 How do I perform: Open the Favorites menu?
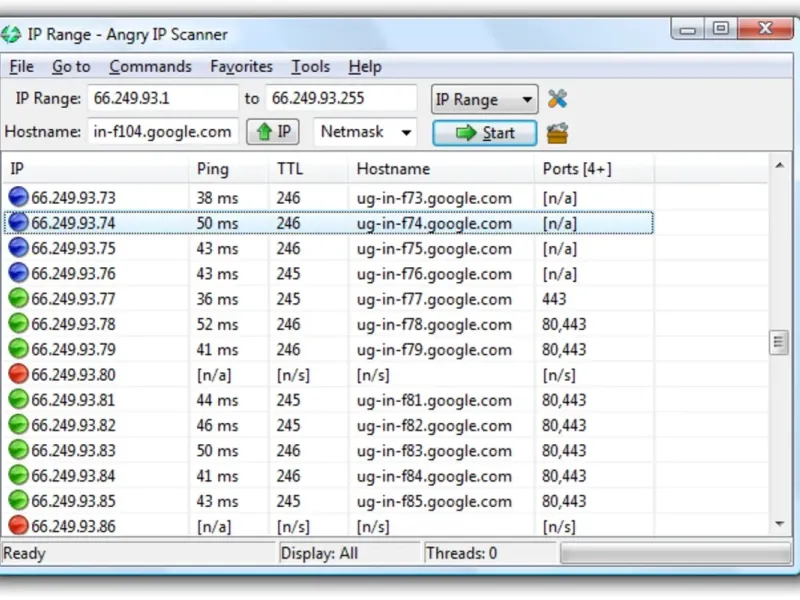click(241, 66)
